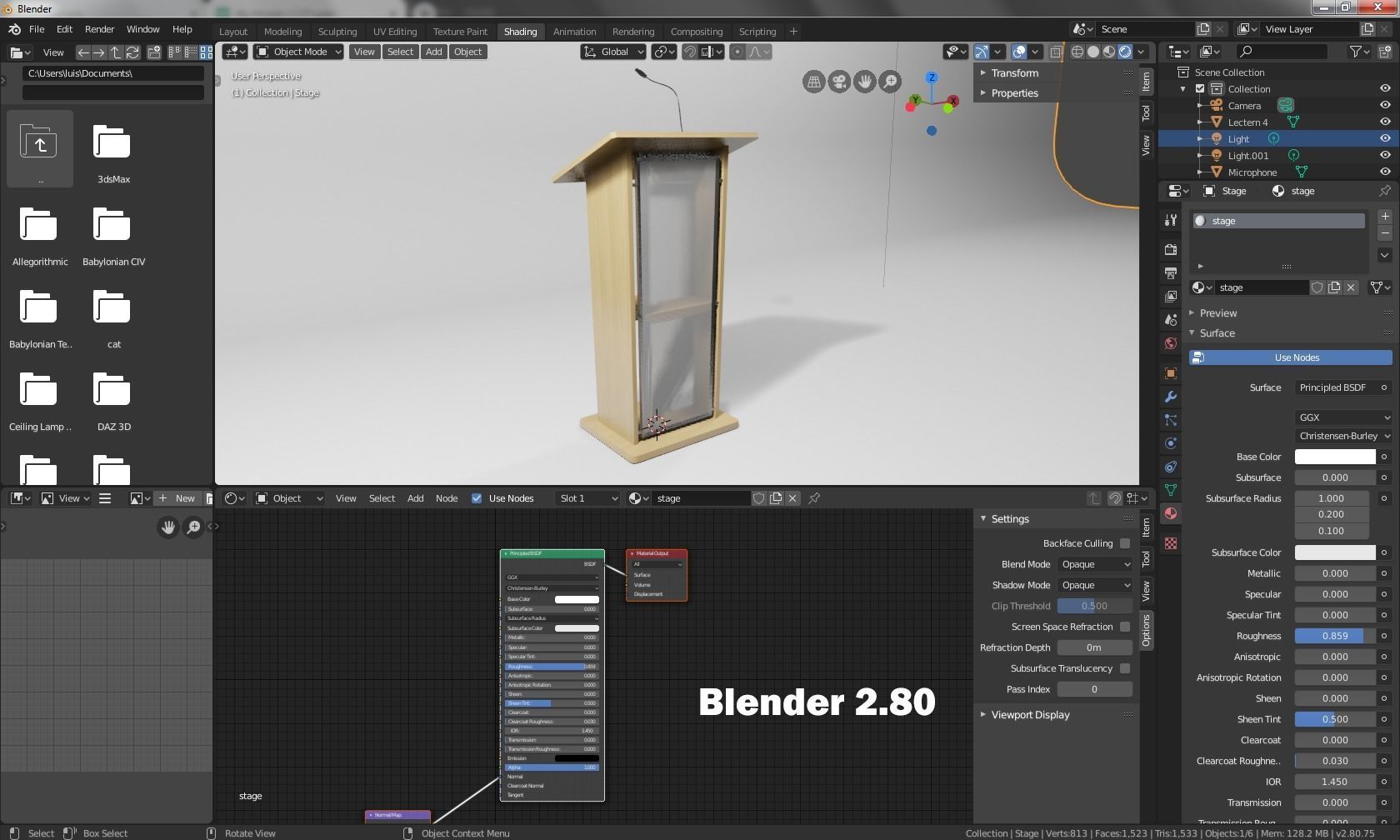
Task: Create new folder in file browser
Action: (154, 52)
